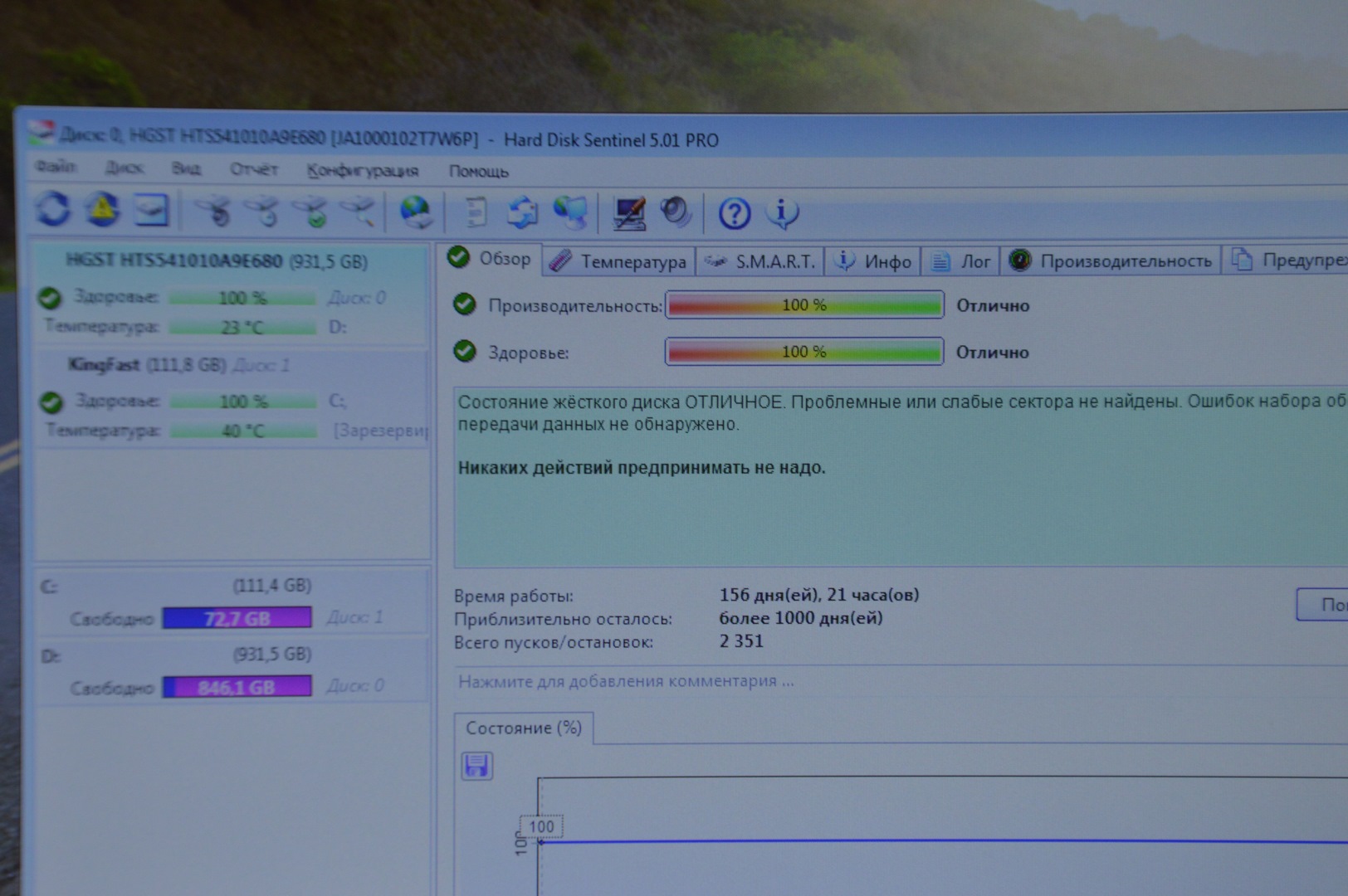Click the Refresh disk status toolbar icon

click(x=53, y=209)
